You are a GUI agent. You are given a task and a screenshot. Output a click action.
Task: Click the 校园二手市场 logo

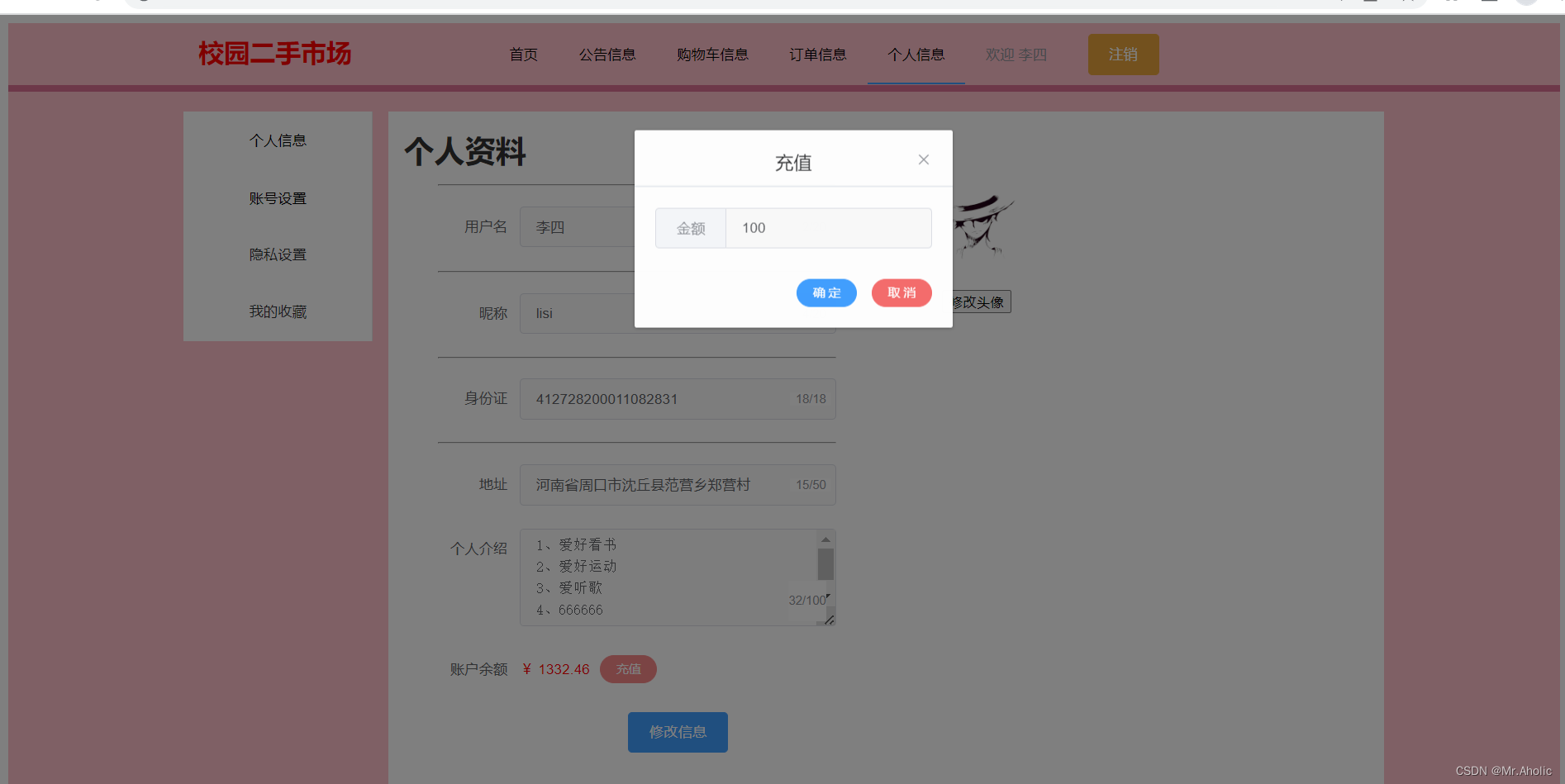(274, 53)
